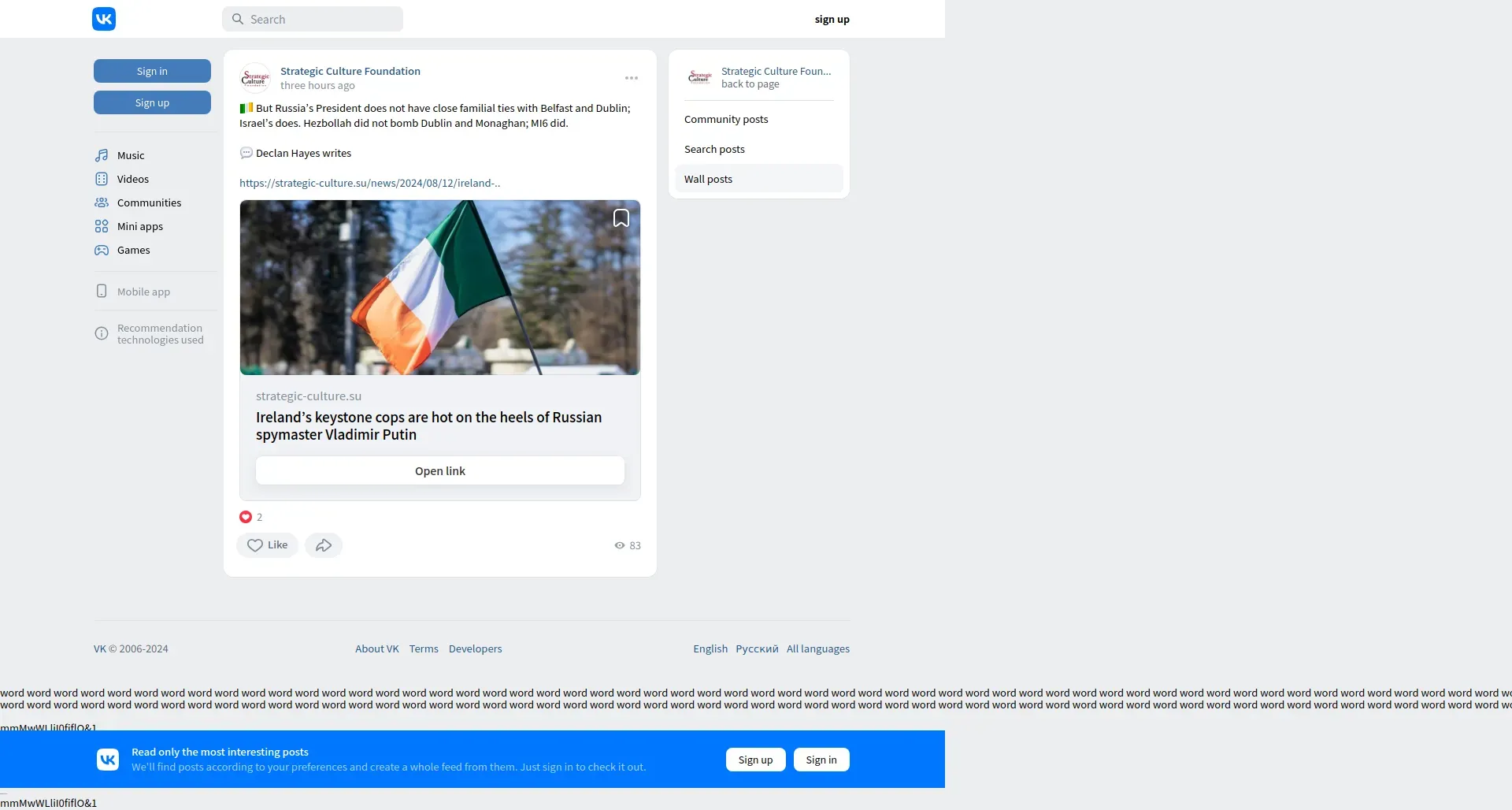The width and height of the screenshot is (1512, 810).
Task: Open the post author's avatar
Action: tap(255, 78)
